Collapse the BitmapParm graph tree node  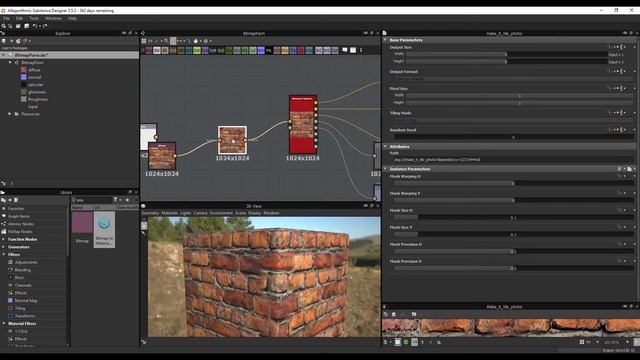pyautogui.click(x=10, y=62)
